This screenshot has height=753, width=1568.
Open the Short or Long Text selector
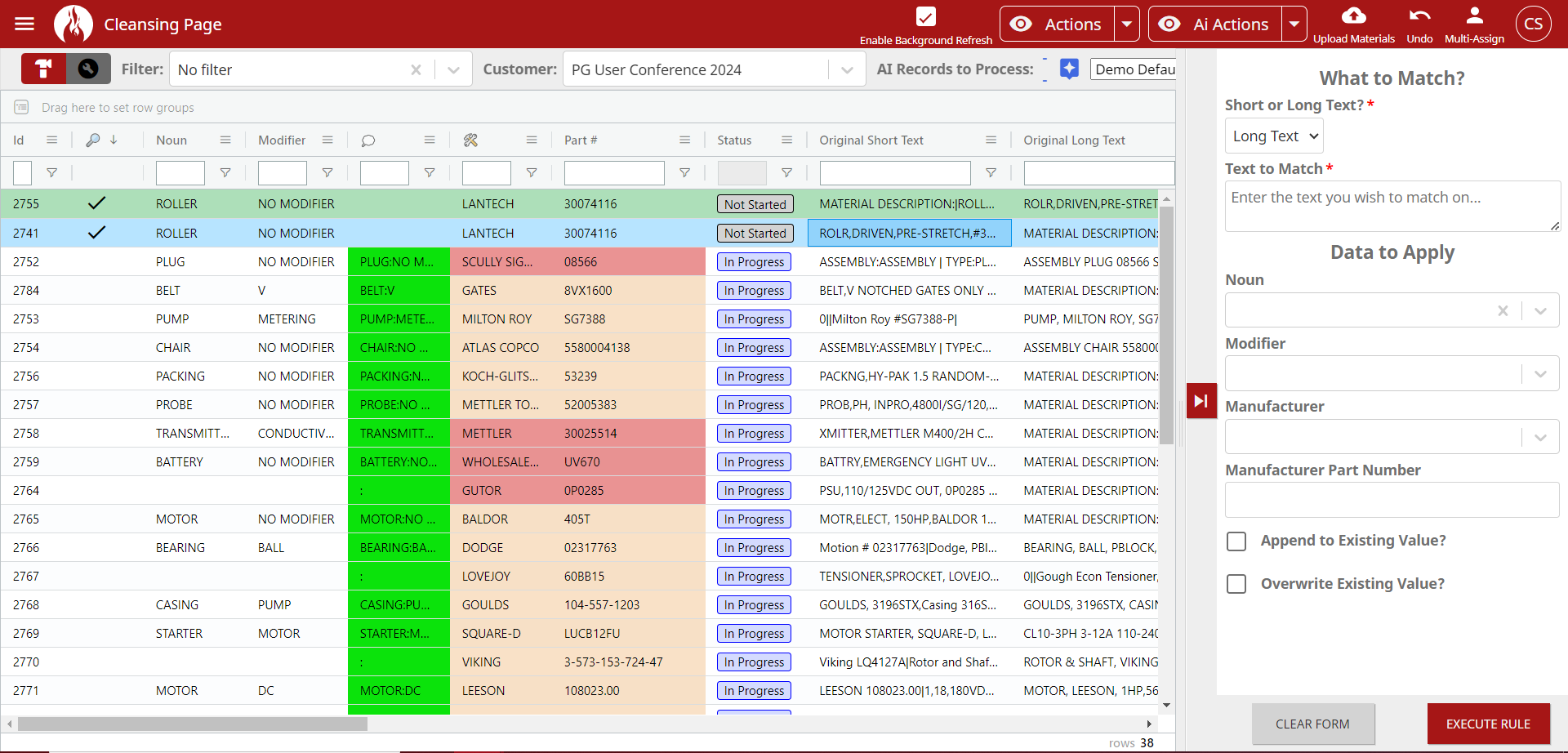coord(1273,136)
